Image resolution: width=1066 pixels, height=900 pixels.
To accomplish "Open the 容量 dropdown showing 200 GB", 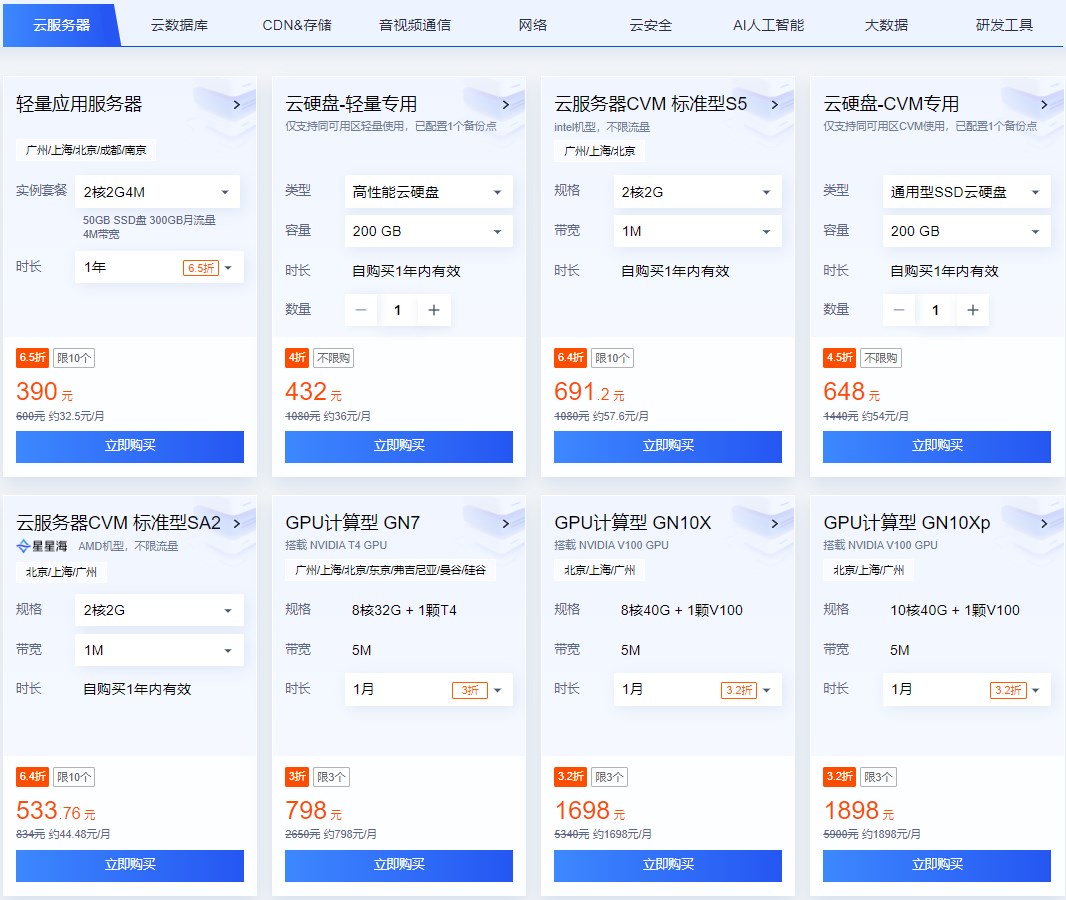I will click(428, 231).
